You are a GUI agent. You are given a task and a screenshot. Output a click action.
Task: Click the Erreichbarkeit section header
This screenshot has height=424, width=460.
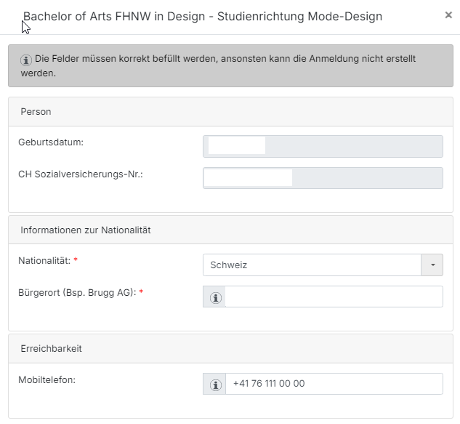pyautogui.click(x=231, y=349)
